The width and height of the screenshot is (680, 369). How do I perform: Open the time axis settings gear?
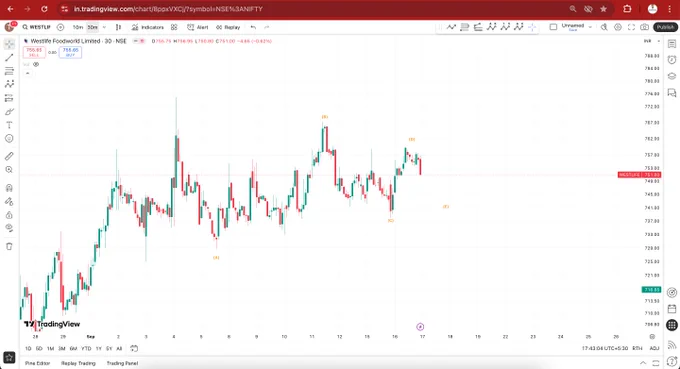click(652, 336)
